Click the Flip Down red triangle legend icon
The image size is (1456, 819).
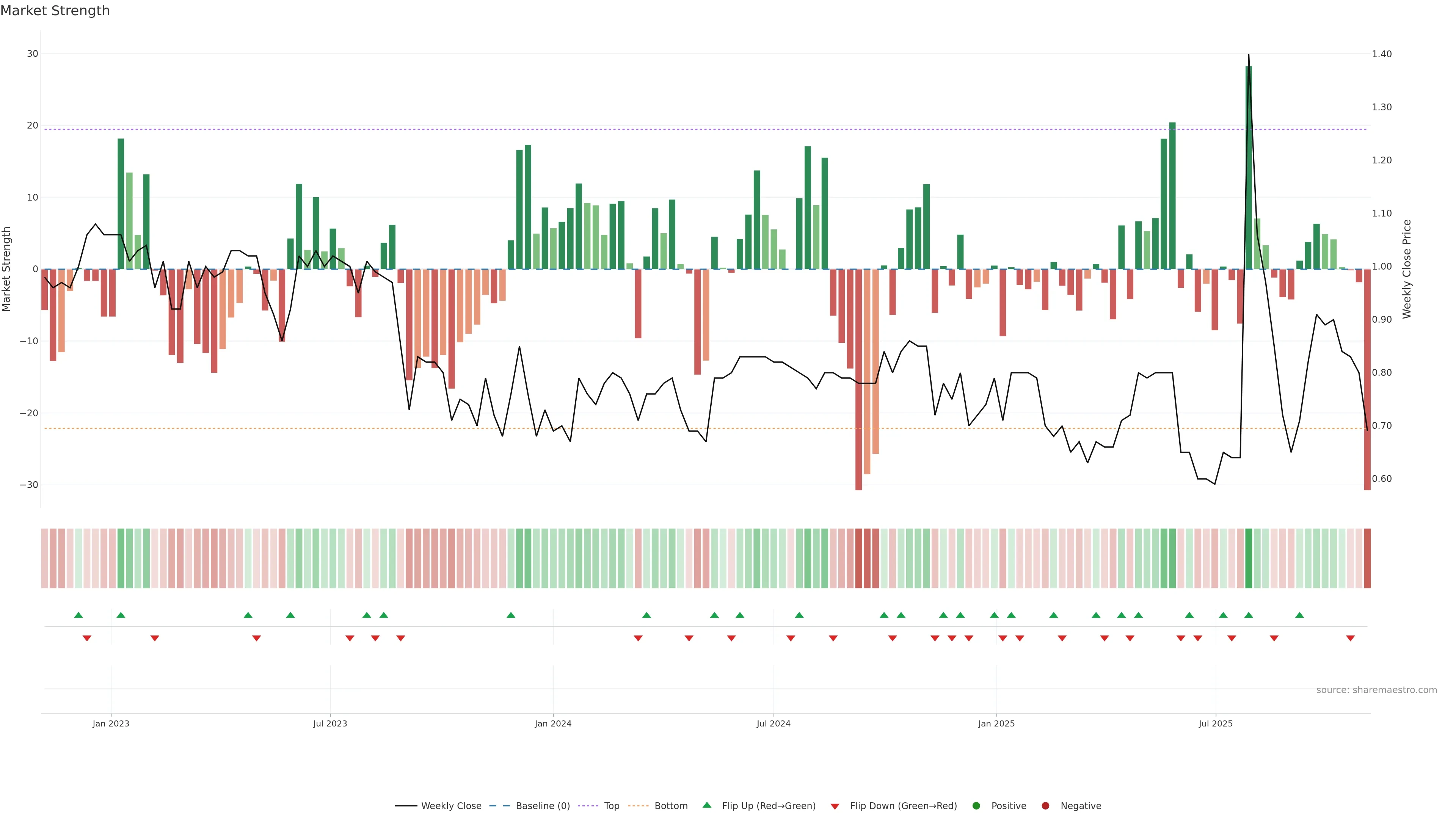835,806
